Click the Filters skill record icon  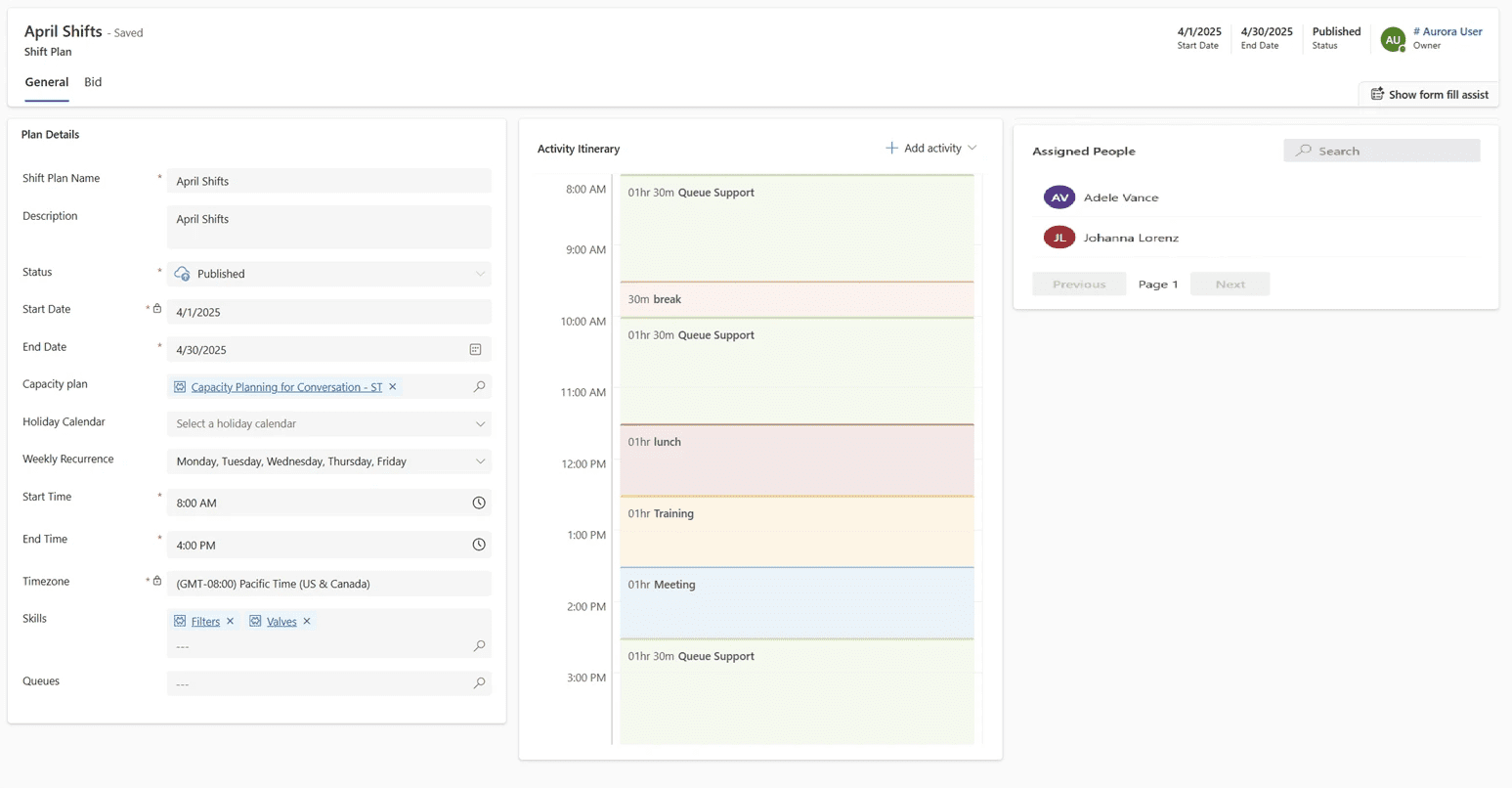(180, 621)
